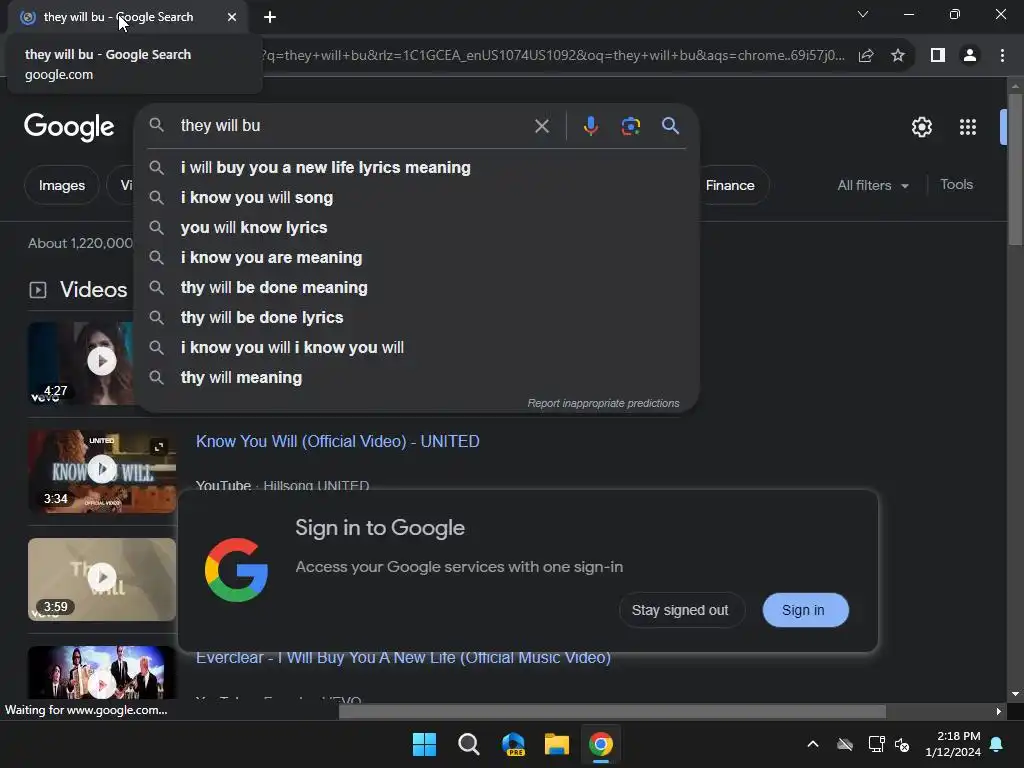The image size is (1024, 768).
Task: Click 'Stay signed out' button
Action: 680,610
